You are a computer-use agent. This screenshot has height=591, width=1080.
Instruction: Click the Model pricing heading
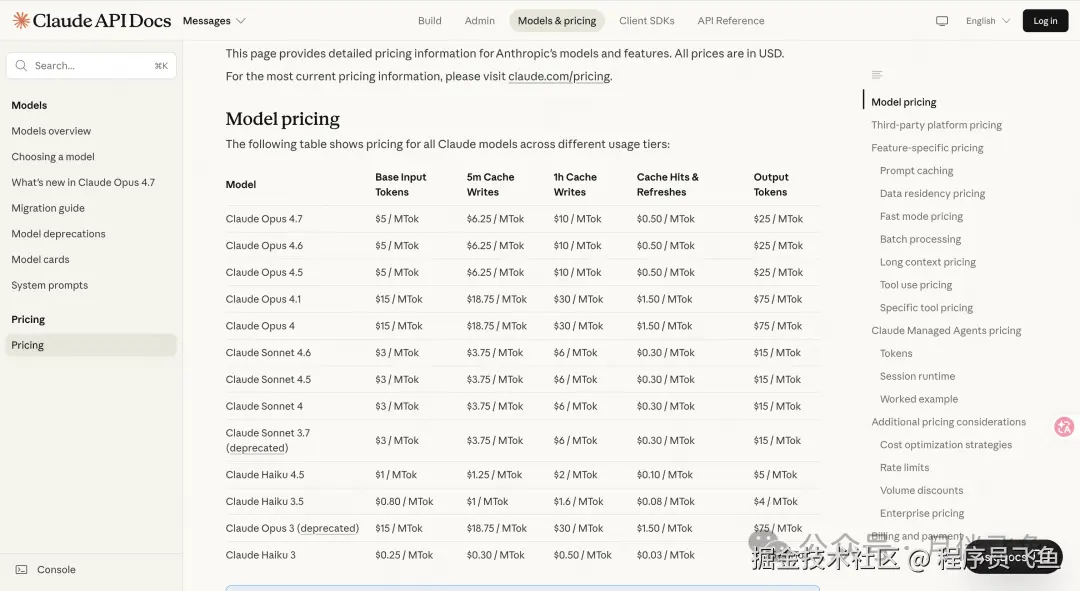(x=282, y=119)
